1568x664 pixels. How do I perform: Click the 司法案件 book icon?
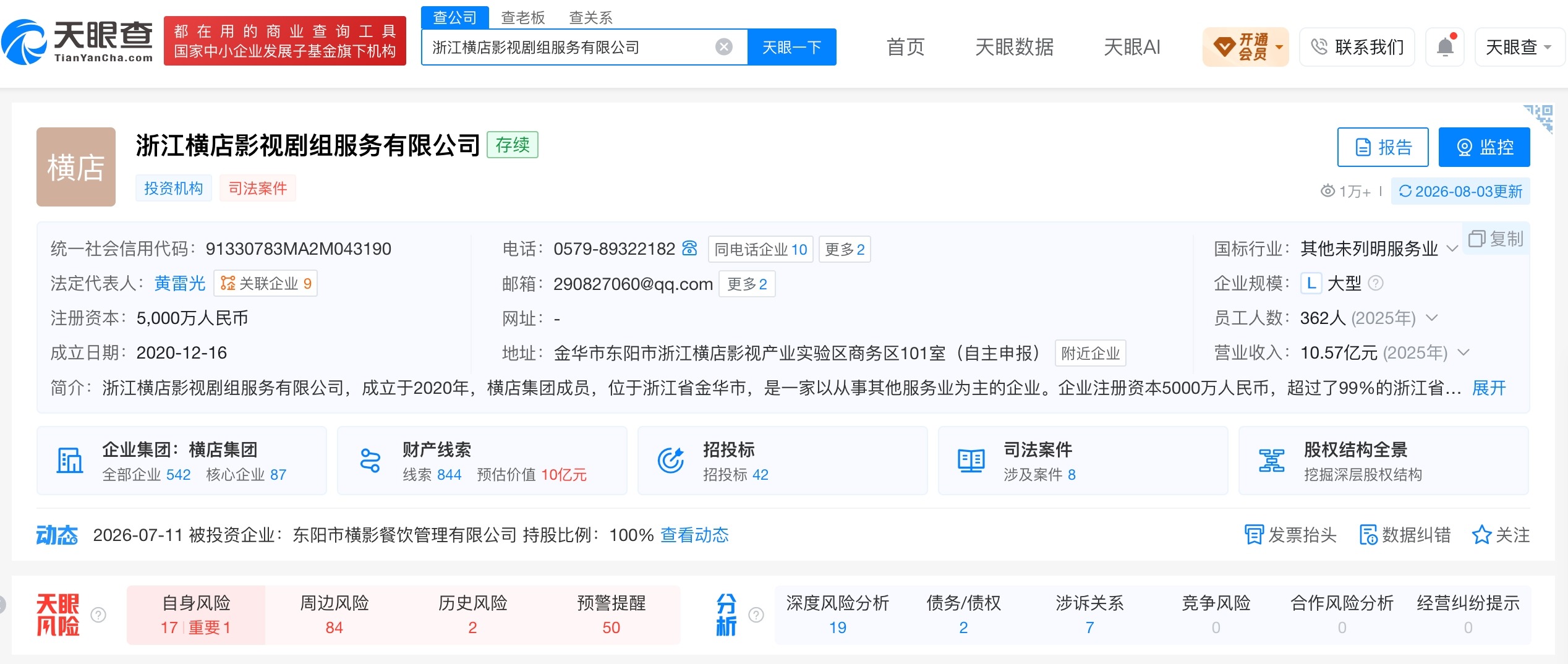click(971, 461)
